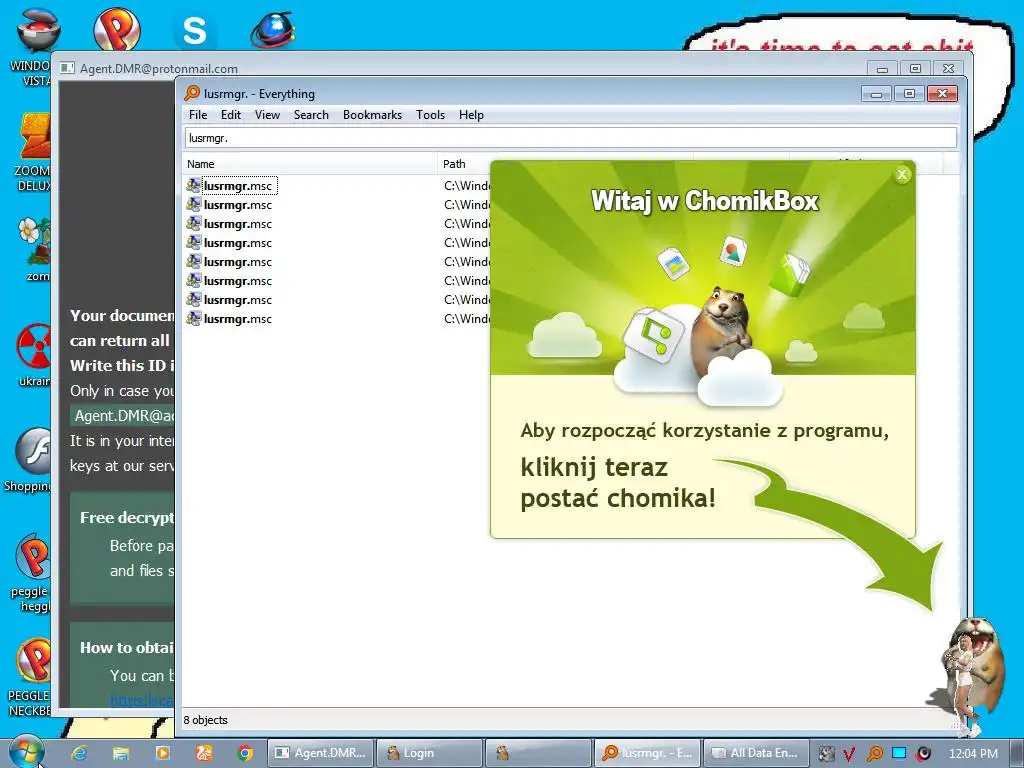Screen dimensions: 1024x768
Task: Open Windows Explorer folder icon in taskbar
Action: pyautogui.click(x=121, y=753)
